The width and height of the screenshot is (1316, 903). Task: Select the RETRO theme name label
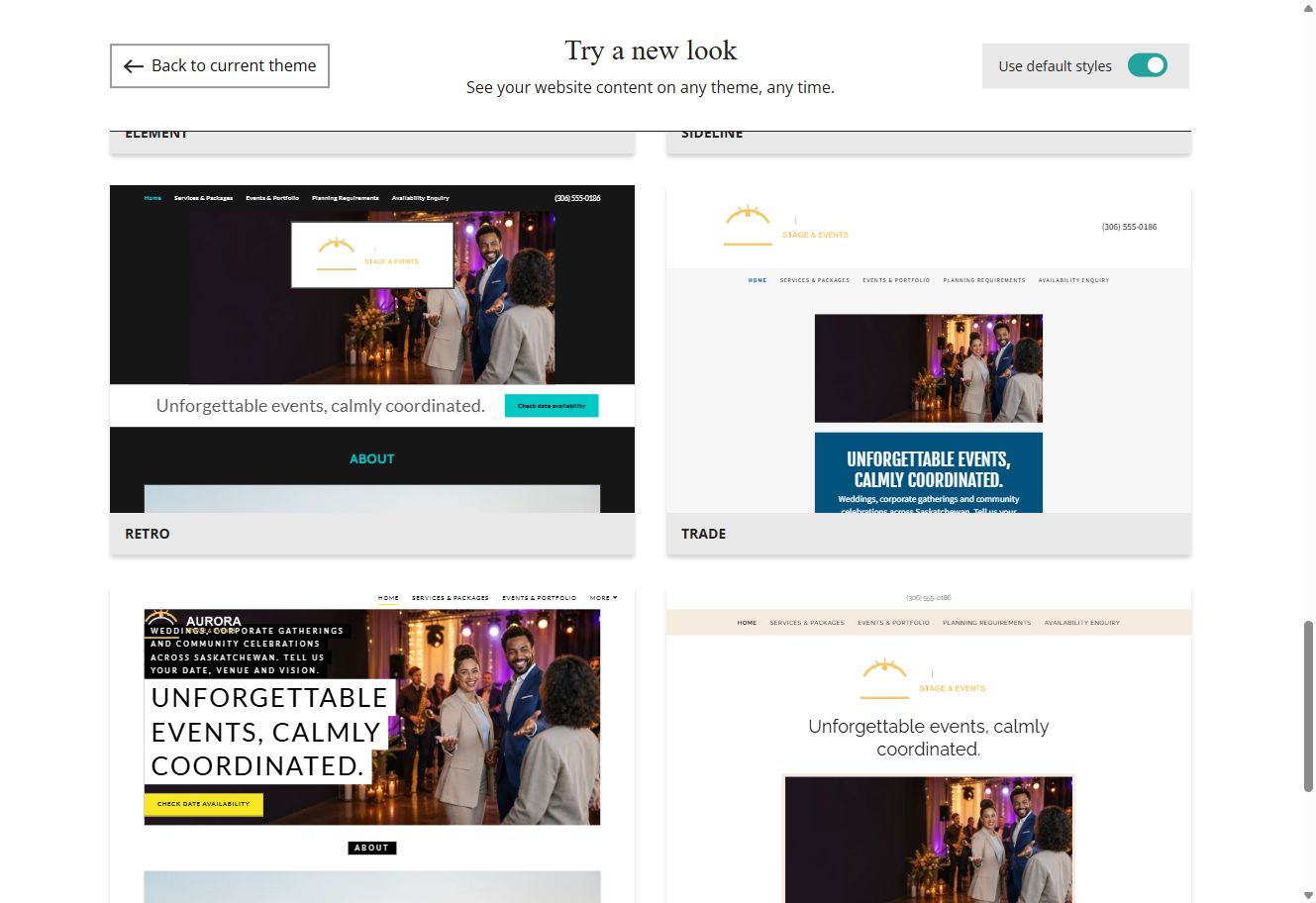click(x=148, y=534)
